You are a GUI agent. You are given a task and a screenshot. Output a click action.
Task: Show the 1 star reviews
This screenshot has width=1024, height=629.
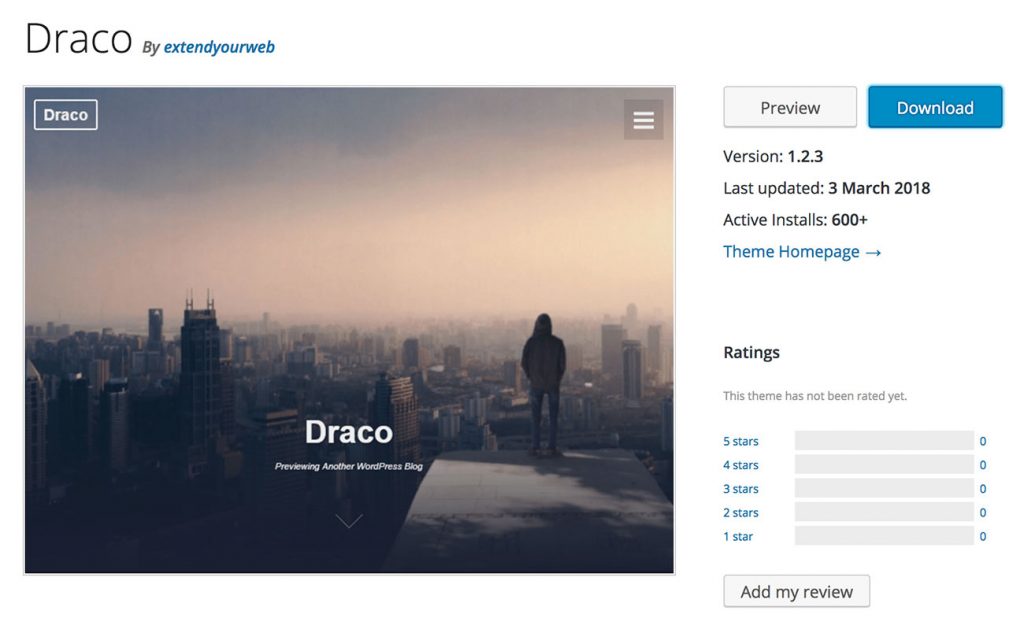[x=738, y=537]
